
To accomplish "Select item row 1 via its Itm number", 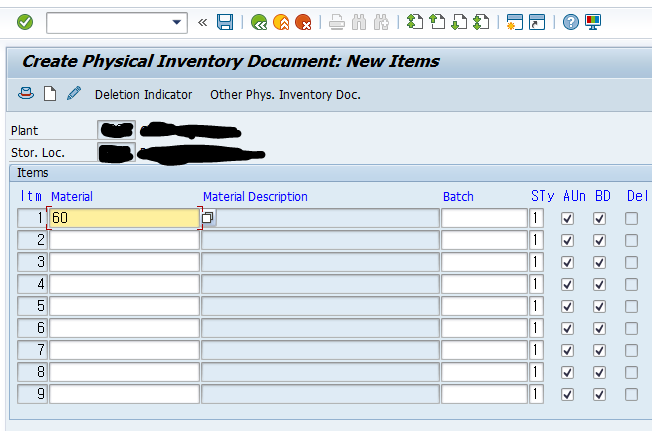I will pos(32,218).
